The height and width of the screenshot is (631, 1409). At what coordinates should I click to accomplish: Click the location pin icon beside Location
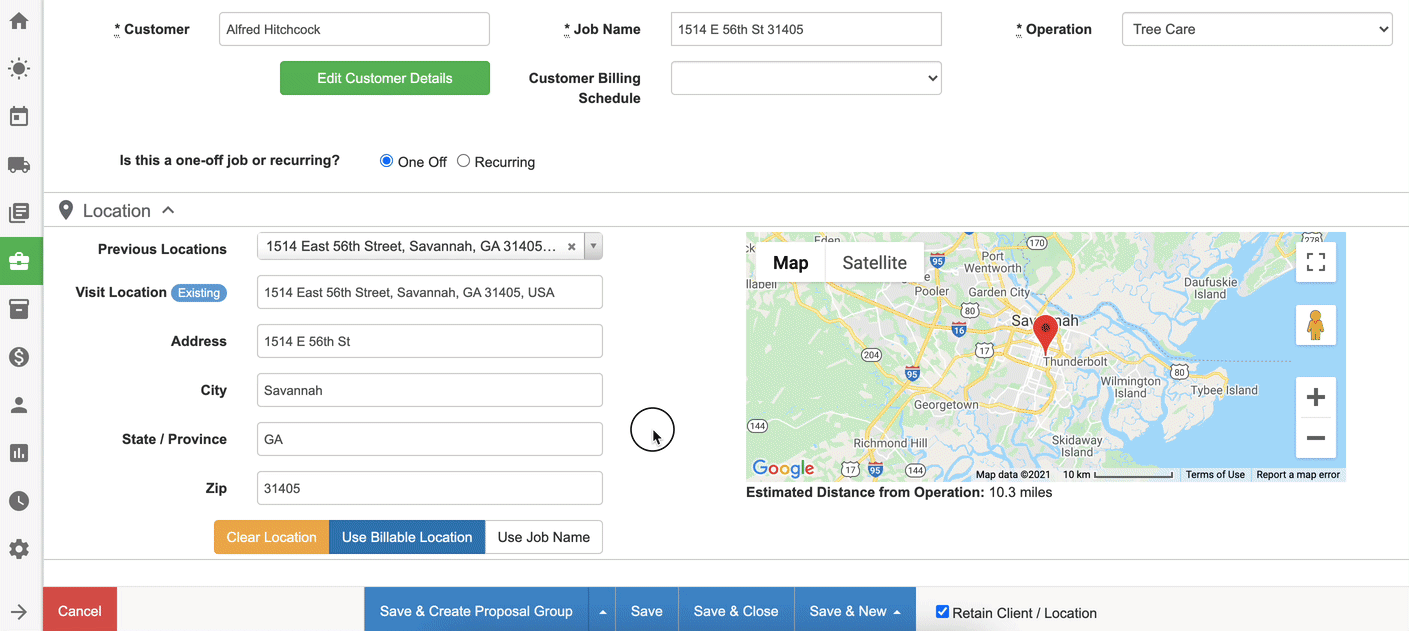click(66, 211)
